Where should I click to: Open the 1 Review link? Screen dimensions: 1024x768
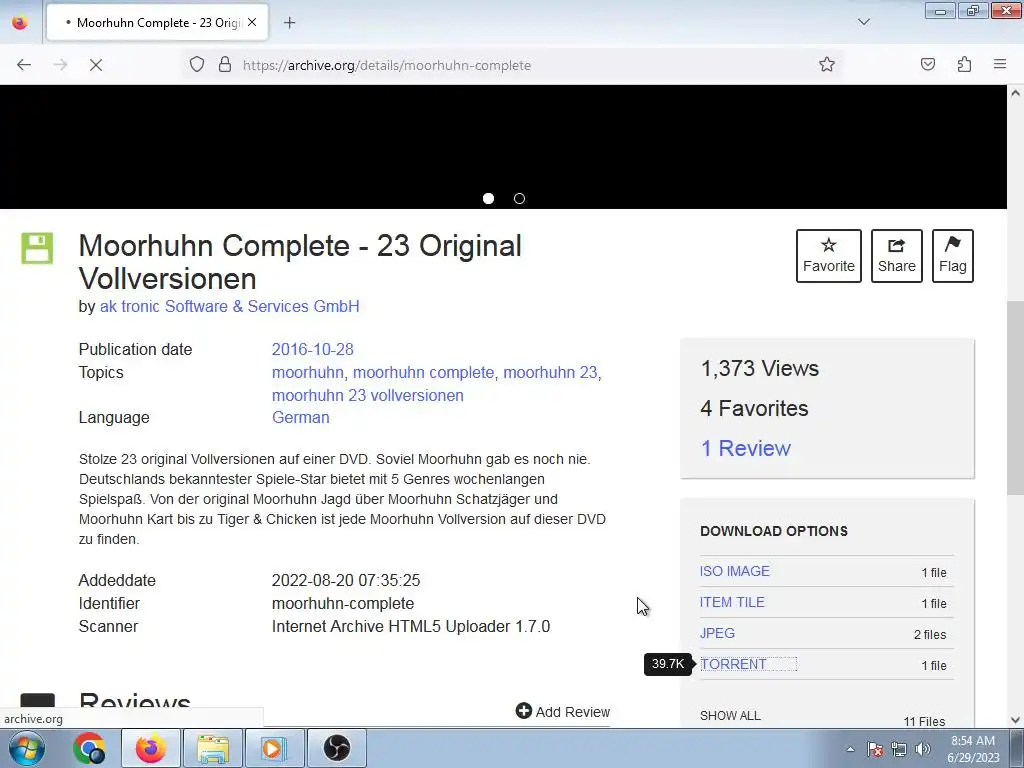click(x=746, y=449)
